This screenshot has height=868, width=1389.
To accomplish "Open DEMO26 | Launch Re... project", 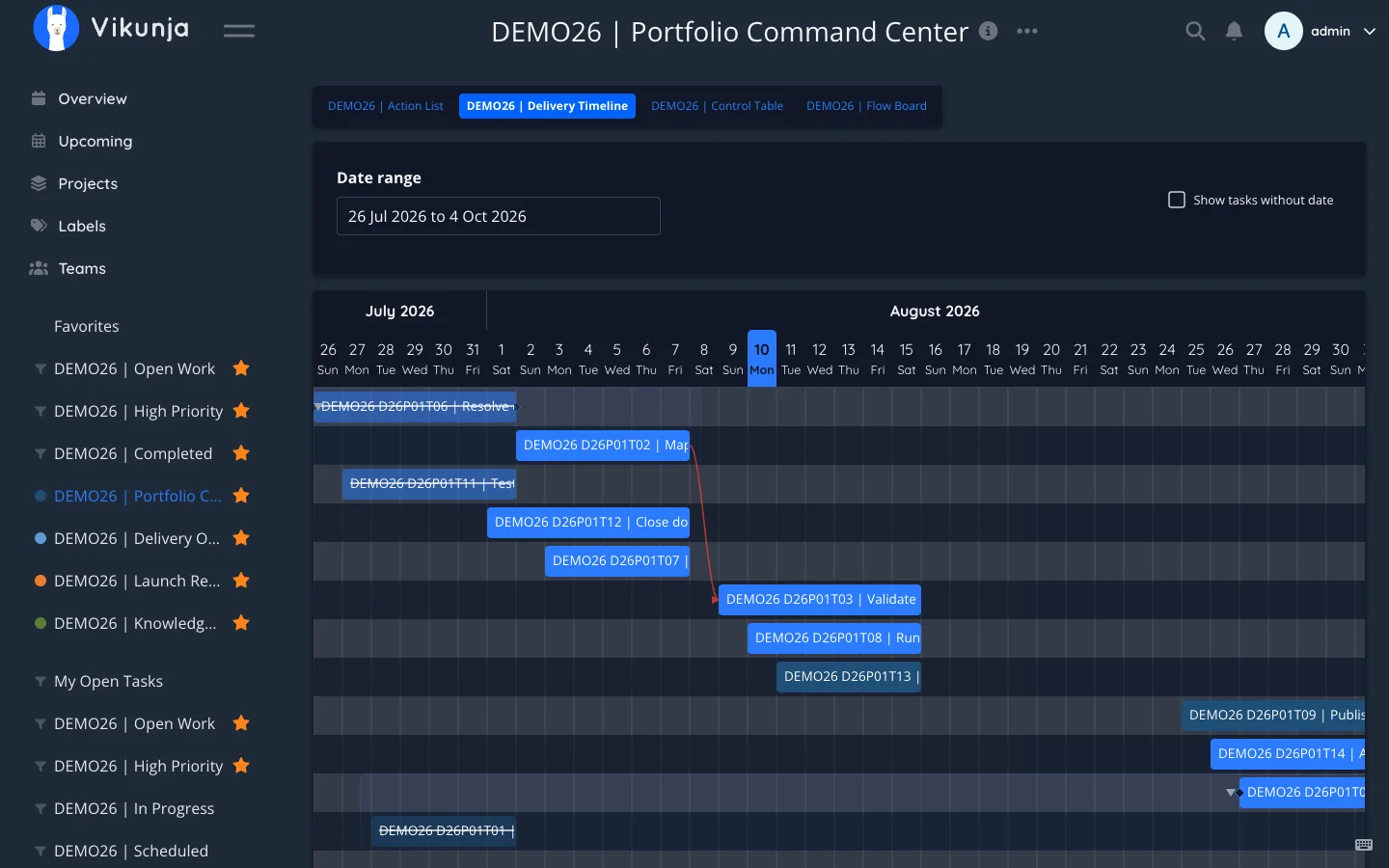I will coord(137,581).
